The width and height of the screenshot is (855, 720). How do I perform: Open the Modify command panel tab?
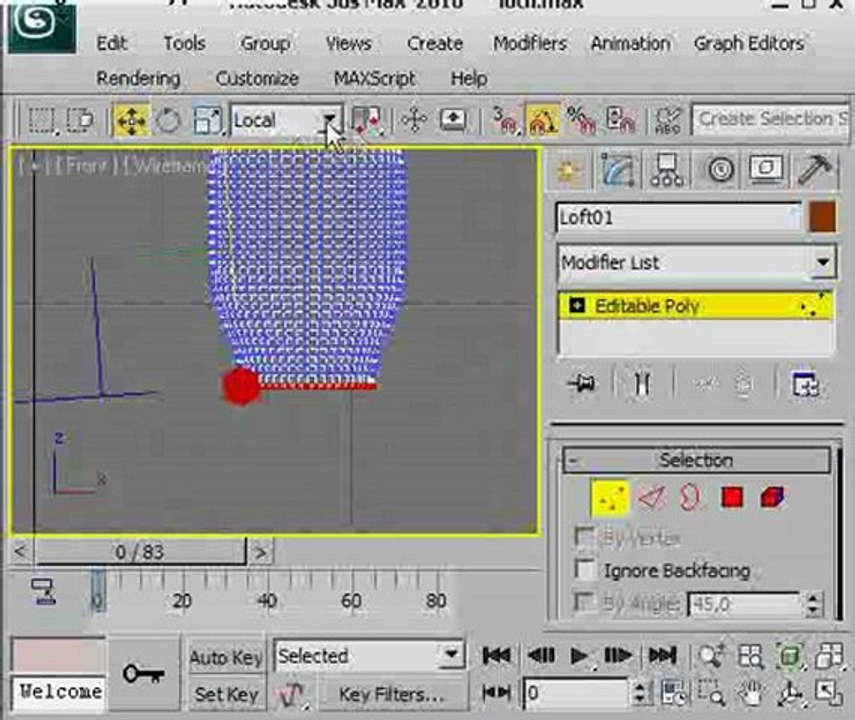tap(617, 170)
